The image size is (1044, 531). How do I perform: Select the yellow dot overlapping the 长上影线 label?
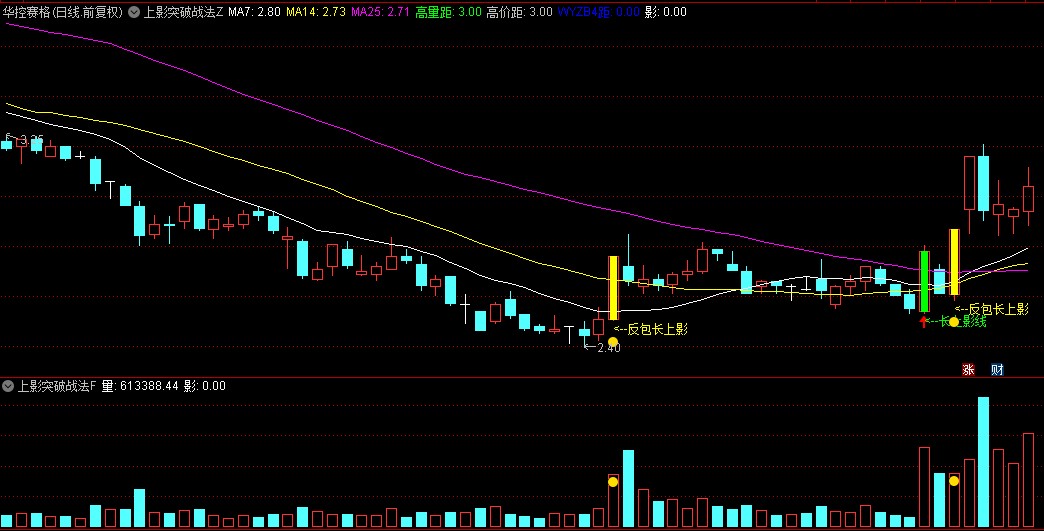point(954,322)
